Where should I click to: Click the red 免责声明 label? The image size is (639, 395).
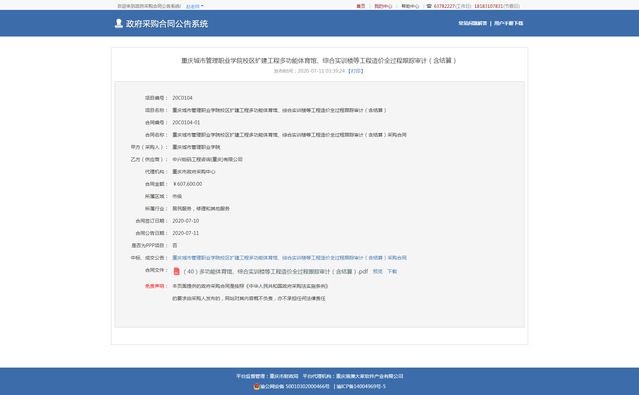156,286
